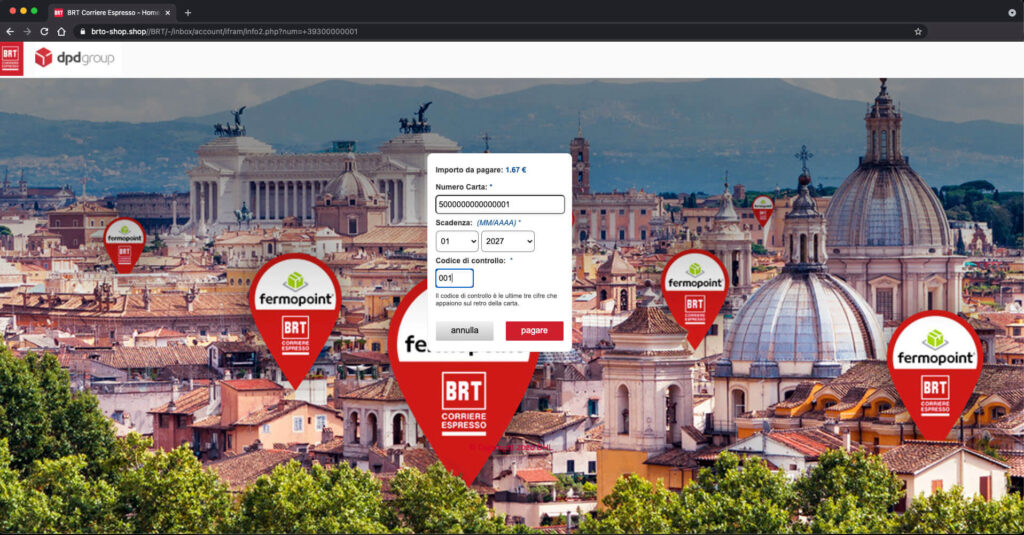
Task: Click the BRT logo in the header
Action: (11, 58)
